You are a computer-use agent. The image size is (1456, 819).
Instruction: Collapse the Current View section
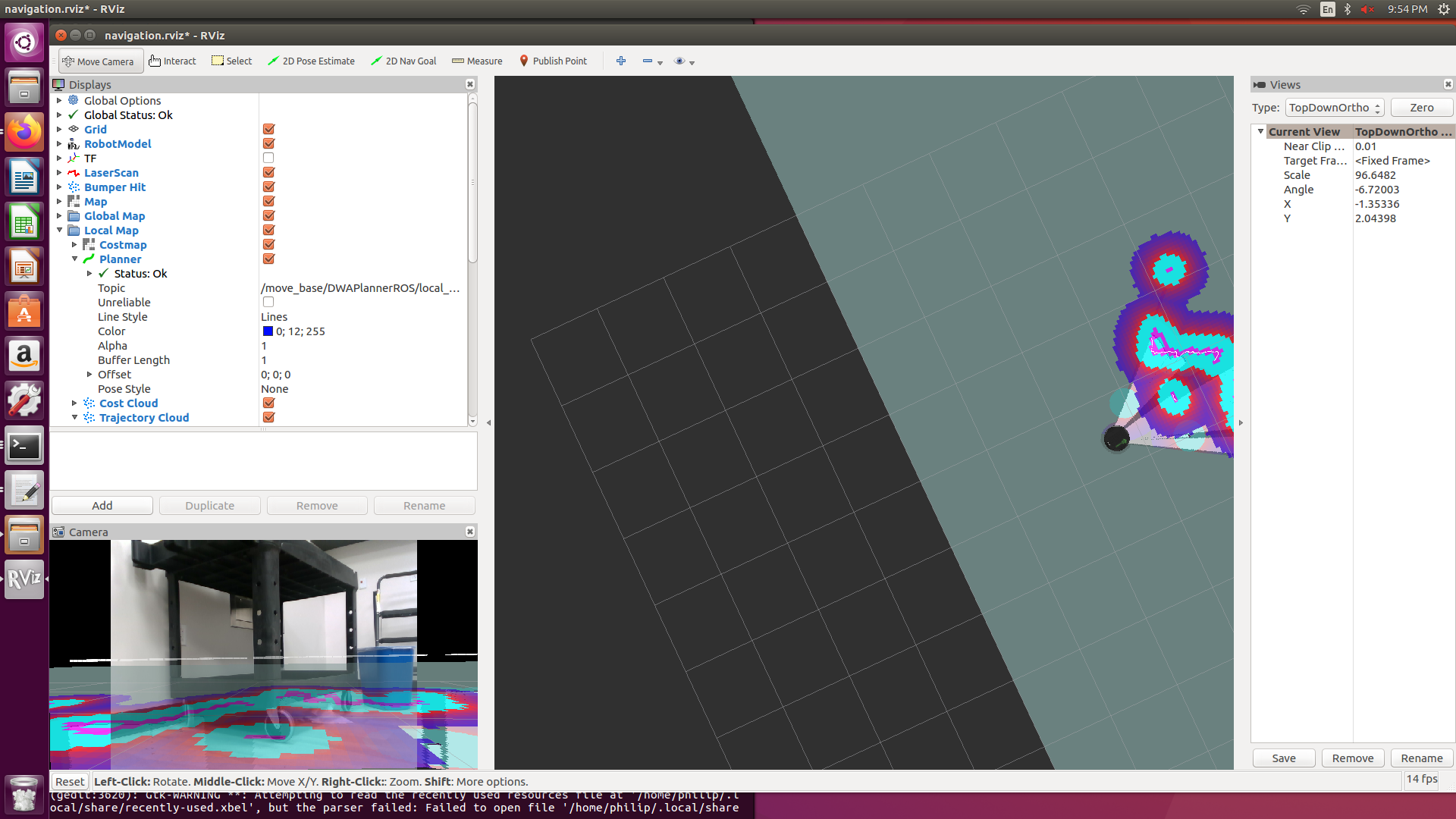coord(1261,132)
